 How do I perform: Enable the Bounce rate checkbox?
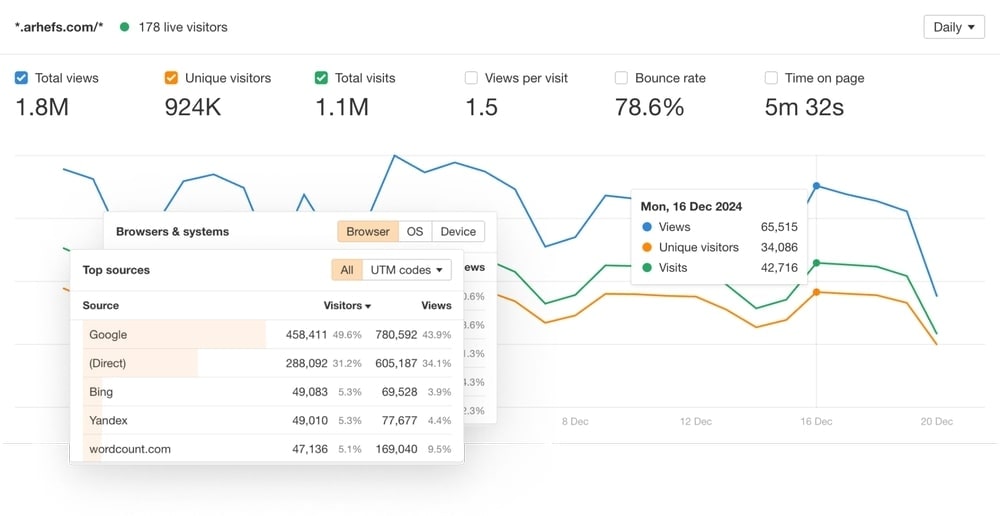pyautogui.click(x=621, y=78)
